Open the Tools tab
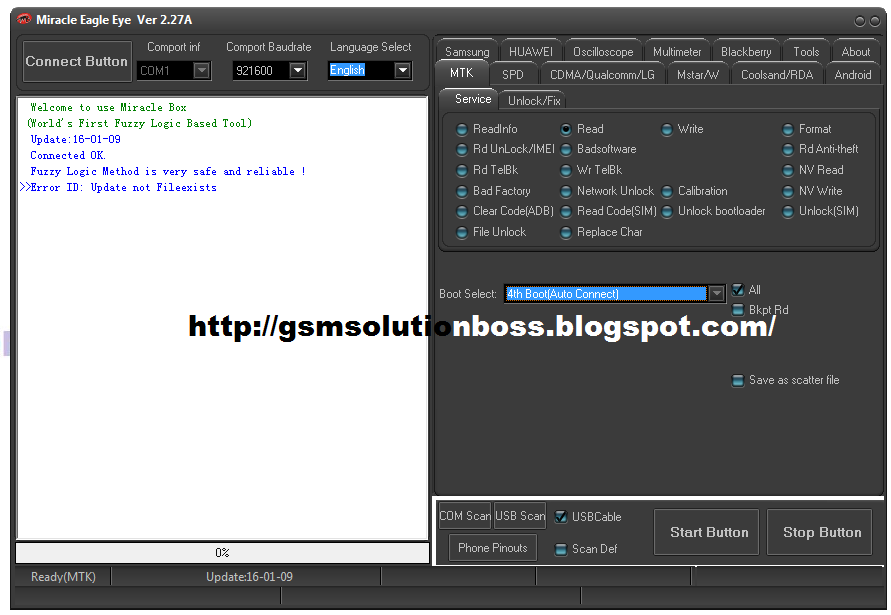Image resolution: width=891 pixels, height=615 pixels. (x=806, y=52)
